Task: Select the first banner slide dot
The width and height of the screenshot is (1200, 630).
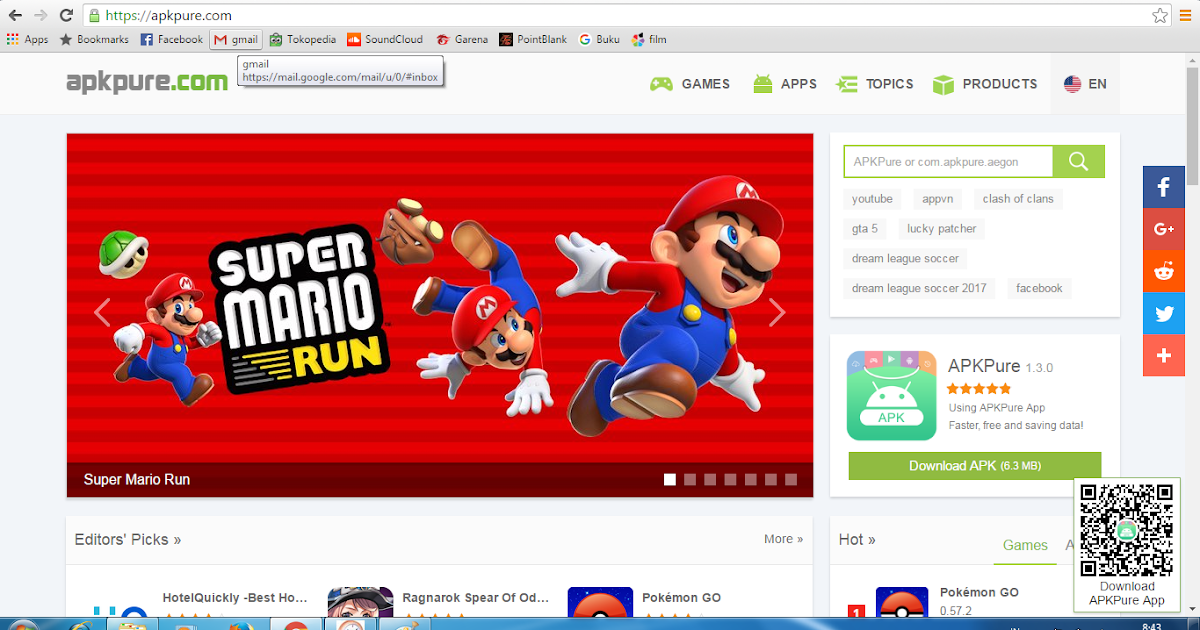Action: (670, 480)
